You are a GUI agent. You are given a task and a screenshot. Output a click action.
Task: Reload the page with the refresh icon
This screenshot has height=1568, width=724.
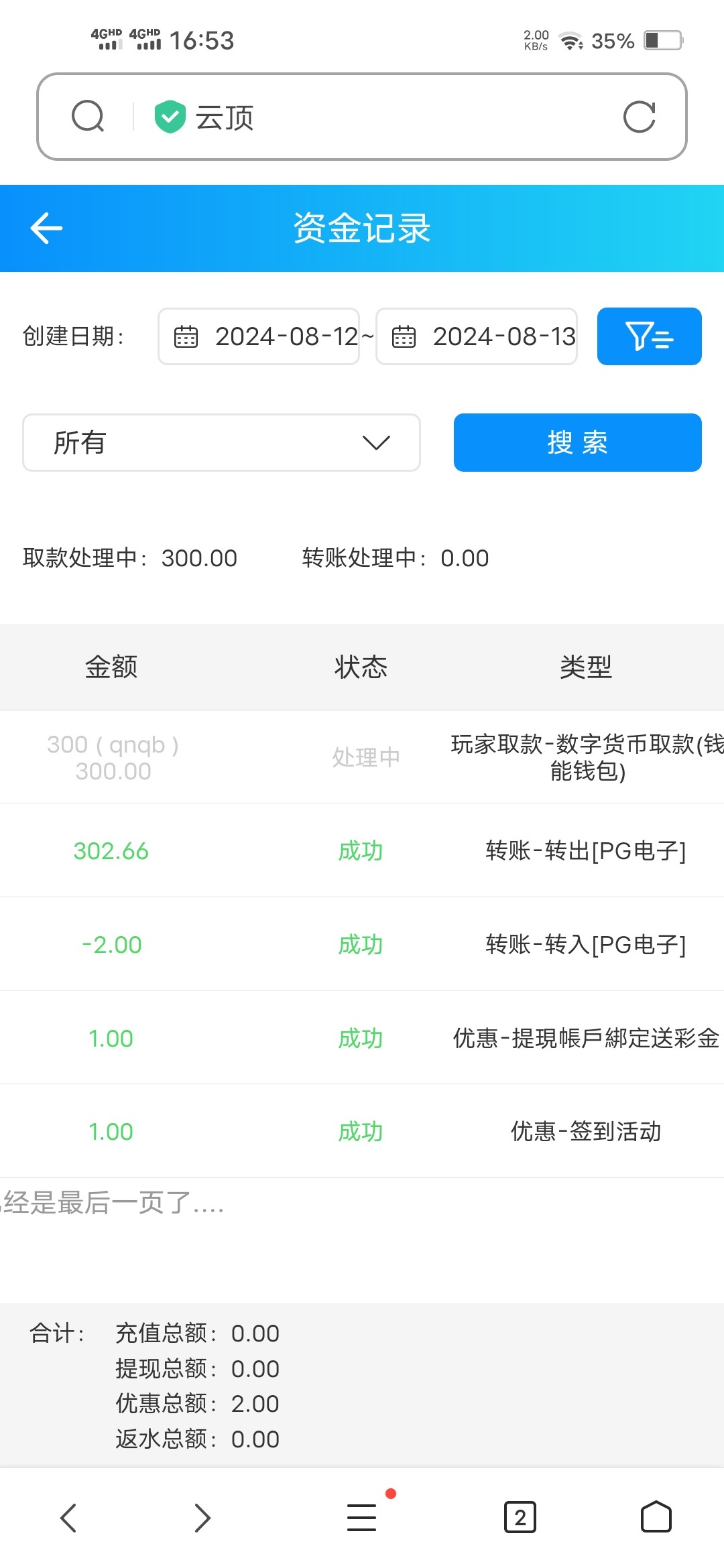pyautogui.click(x=638, y=117)
